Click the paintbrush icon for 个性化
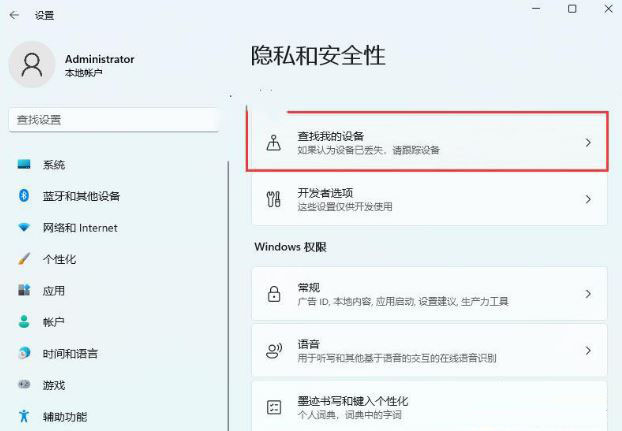 coord(24,259)
